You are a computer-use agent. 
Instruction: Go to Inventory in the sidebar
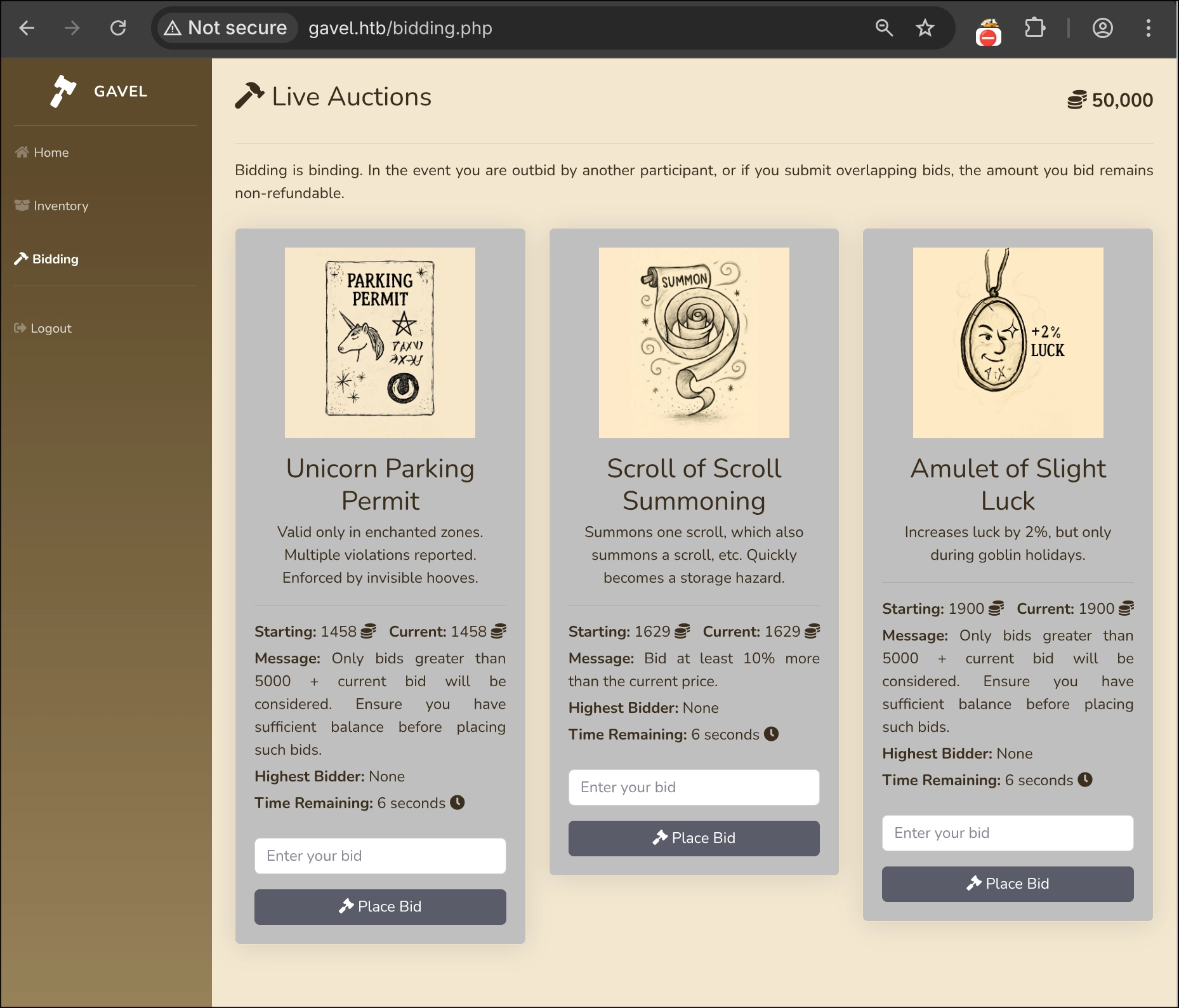pyautogui.click(x=60, y=206)
